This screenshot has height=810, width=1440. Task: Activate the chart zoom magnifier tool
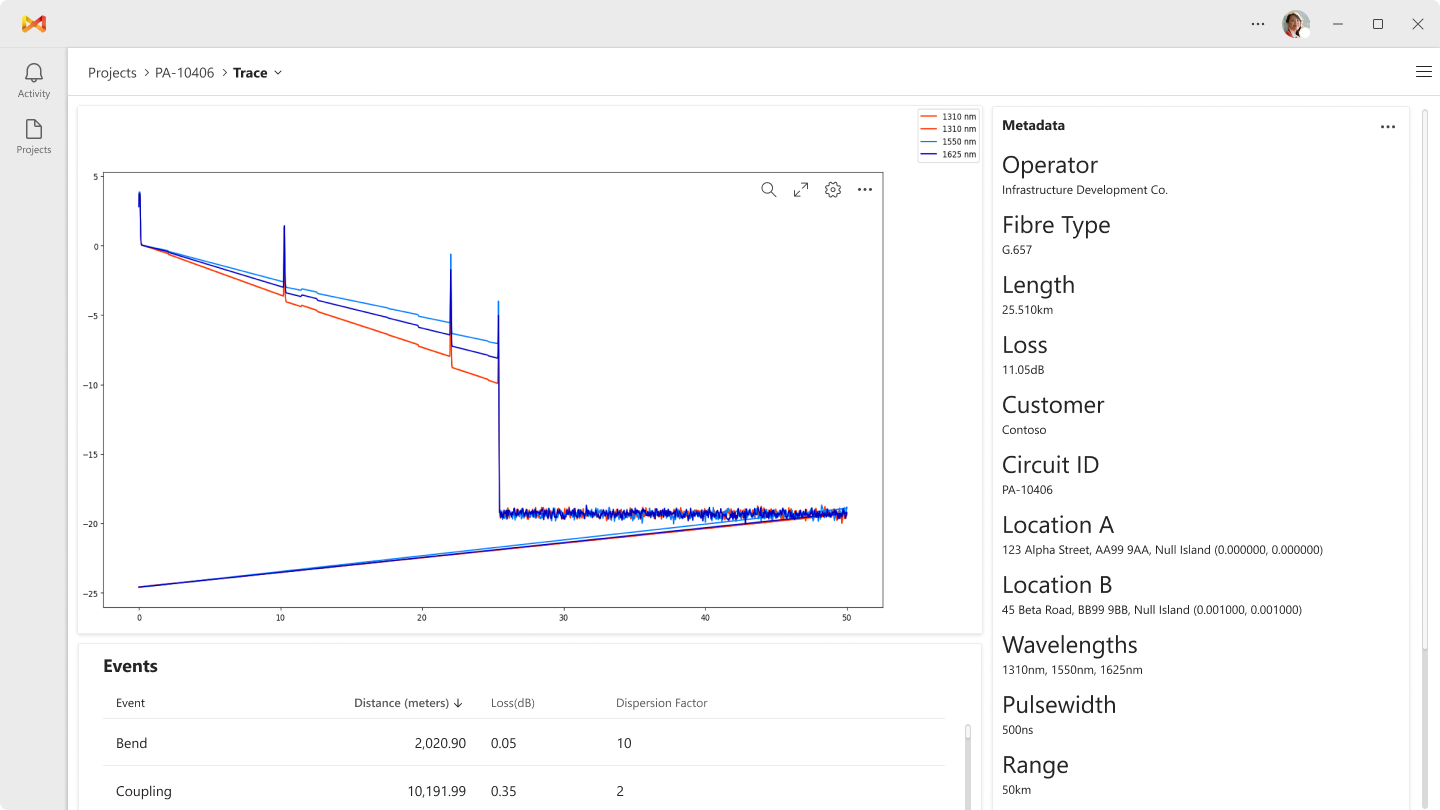pos(768,189)
